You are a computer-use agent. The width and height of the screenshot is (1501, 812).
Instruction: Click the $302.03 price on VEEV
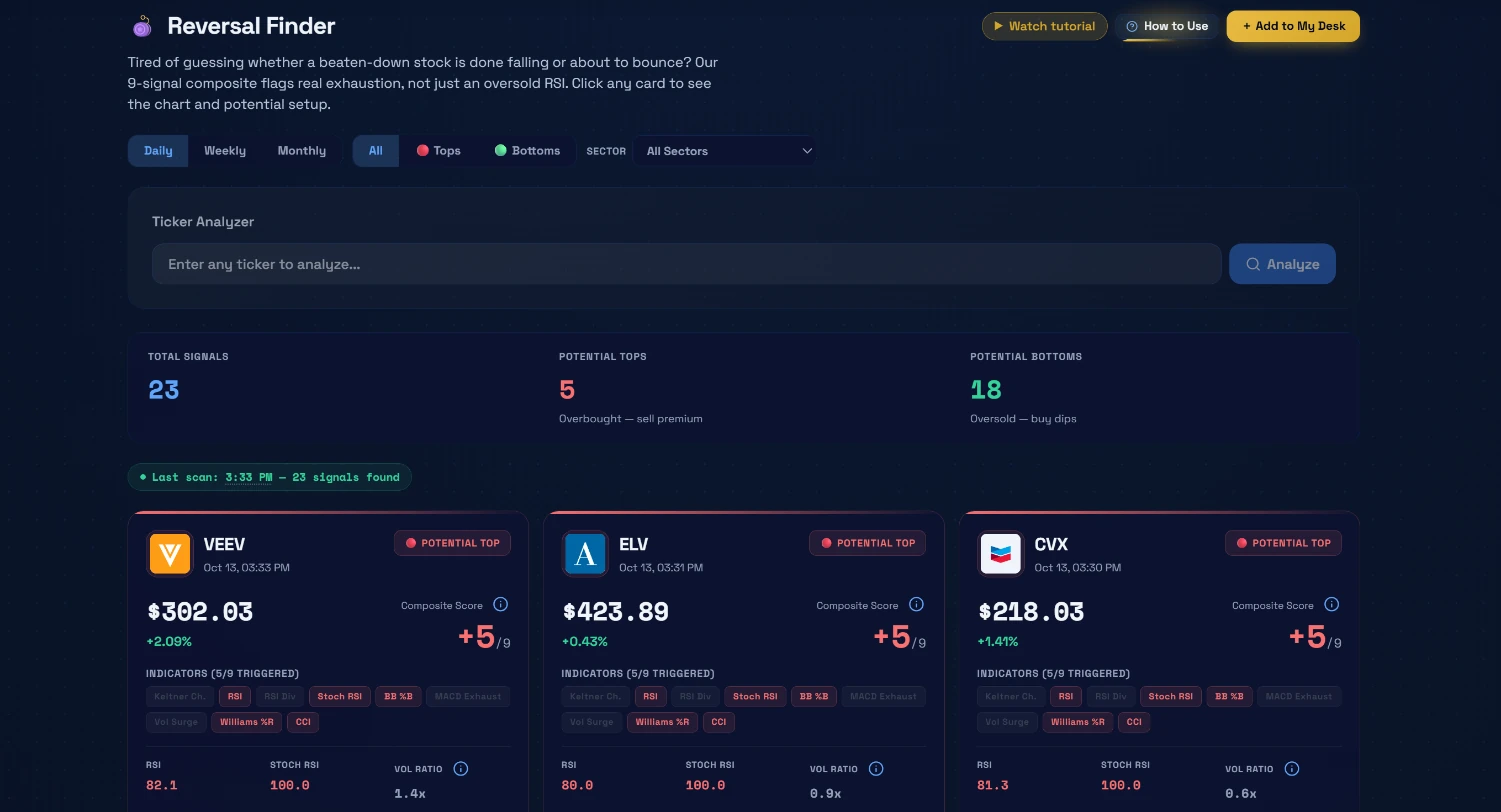(200, 612)
